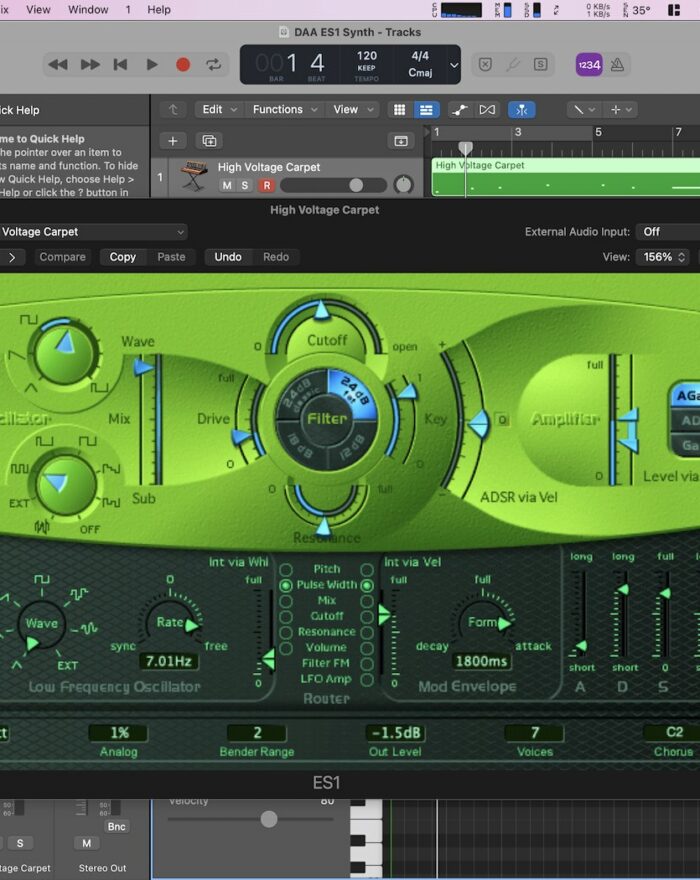This screenshot has height=880, width=700.
Task: Click the grid view icon in the tracks toolbar
Action: click(399, 109)
